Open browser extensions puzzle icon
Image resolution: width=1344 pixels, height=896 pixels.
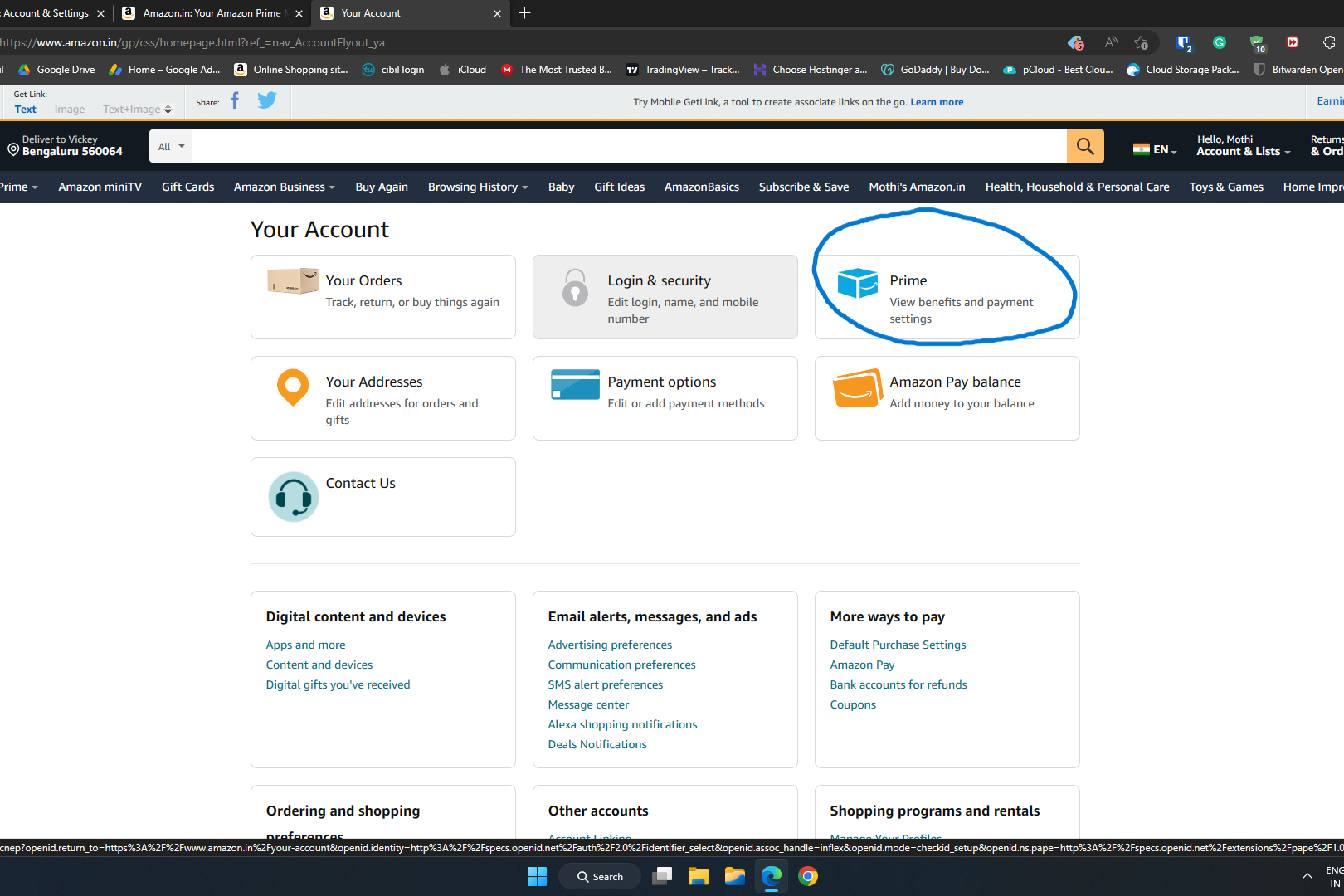coord(1329,42)
